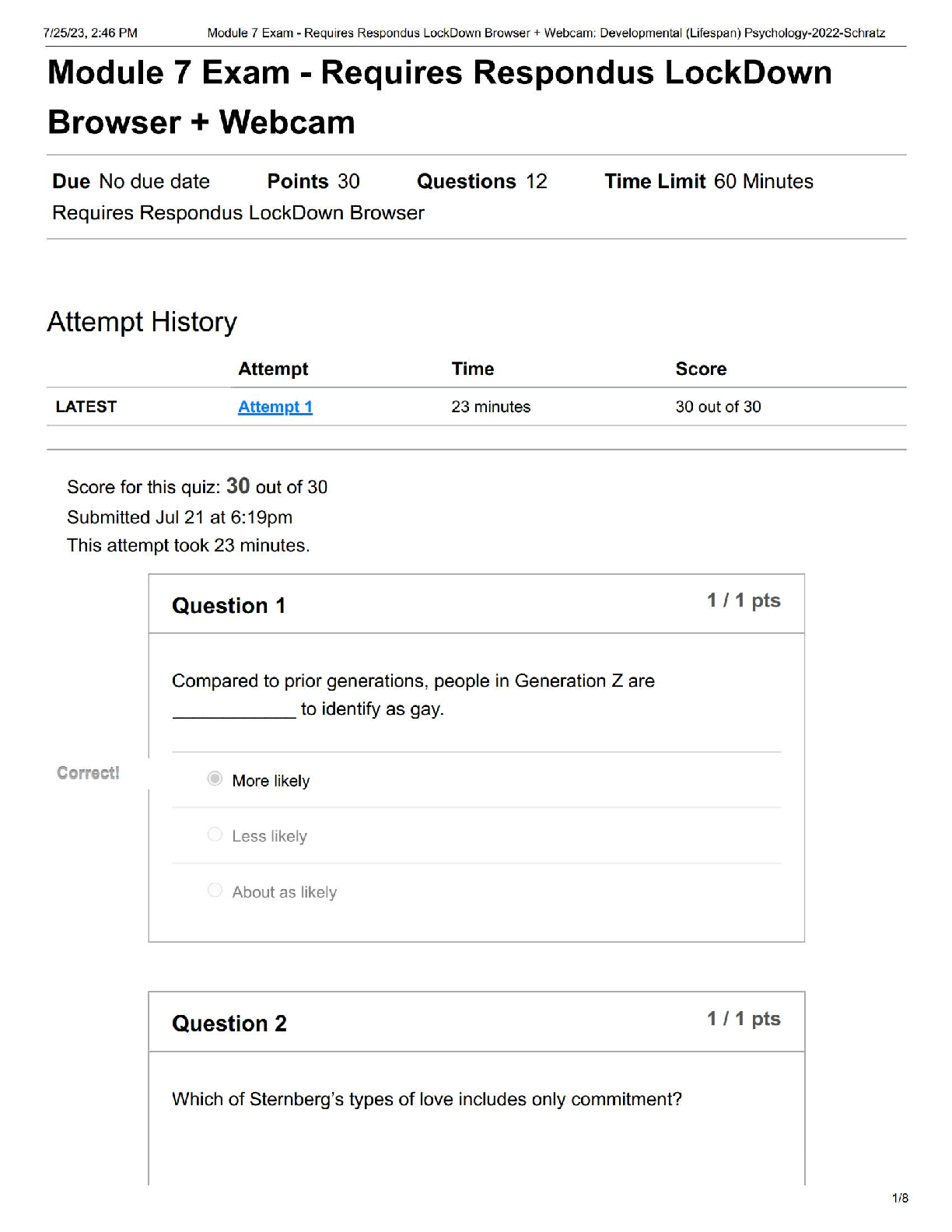Click the Question 2 header
952x1232 pixels.
(229, 1023)
